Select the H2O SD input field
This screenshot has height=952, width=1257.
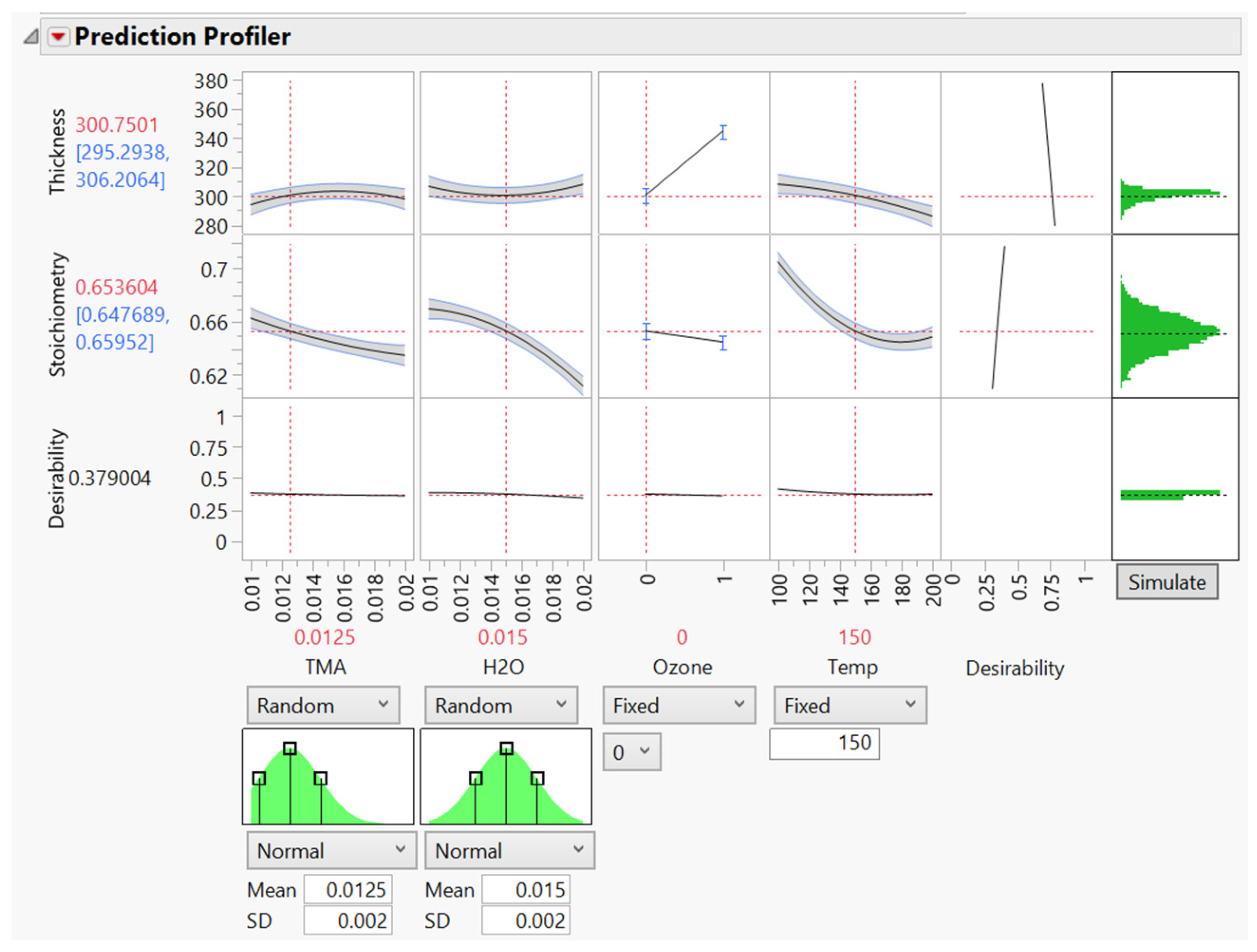(525, 920)
